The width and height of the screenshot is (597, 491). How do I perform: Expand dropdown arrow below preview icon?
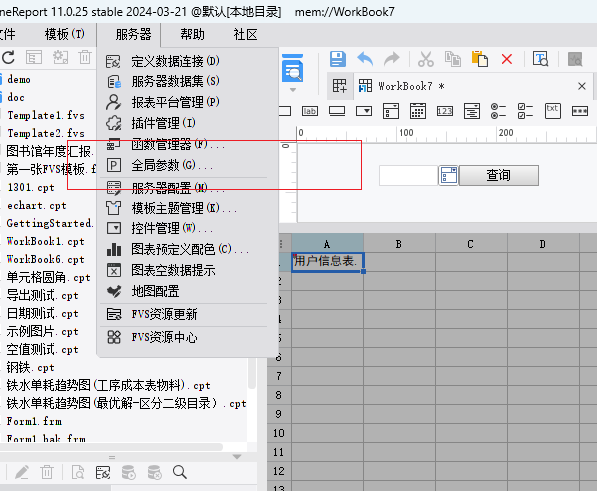click(x=293, y=90)
